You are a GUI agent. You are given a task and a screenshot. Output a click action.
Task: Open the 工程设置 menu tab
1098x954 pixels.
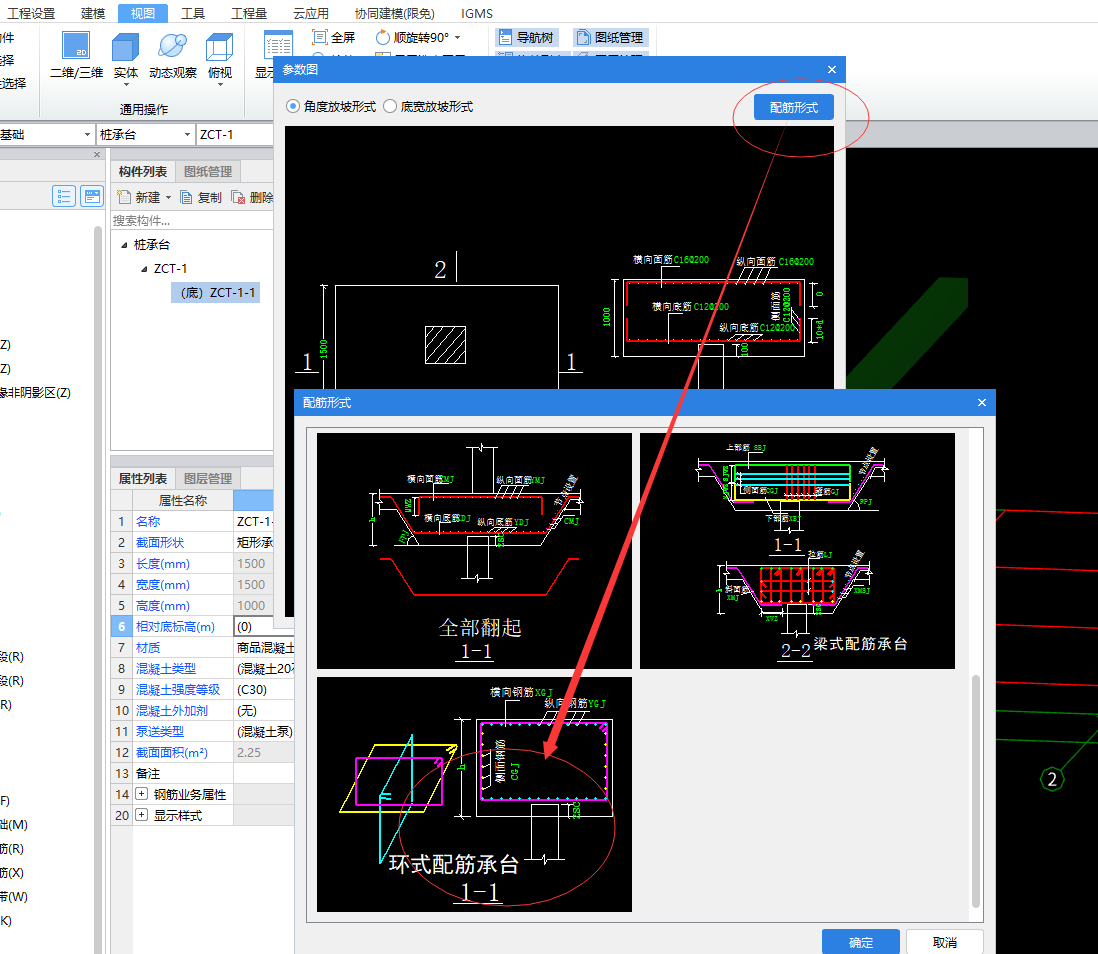(x=31, y=13)
